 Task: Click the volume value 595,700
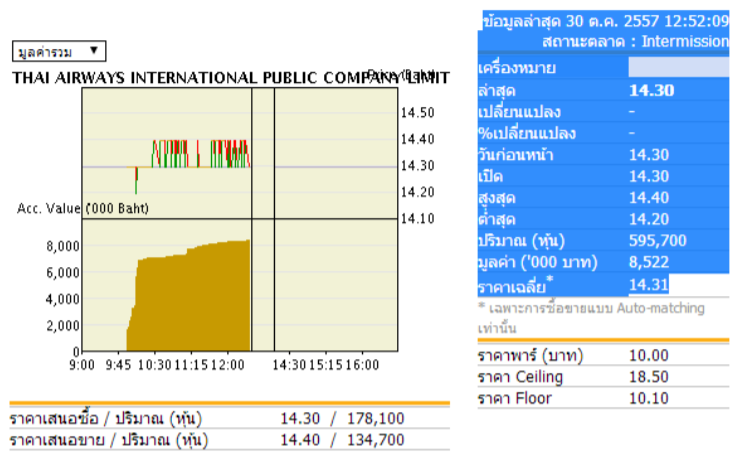657,240
